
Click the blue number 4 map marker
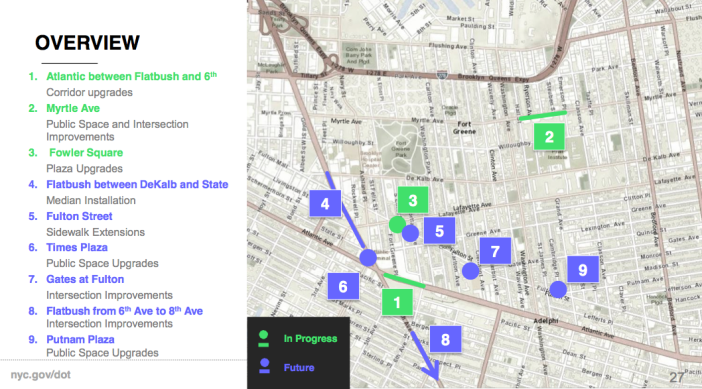click(325, 204)
